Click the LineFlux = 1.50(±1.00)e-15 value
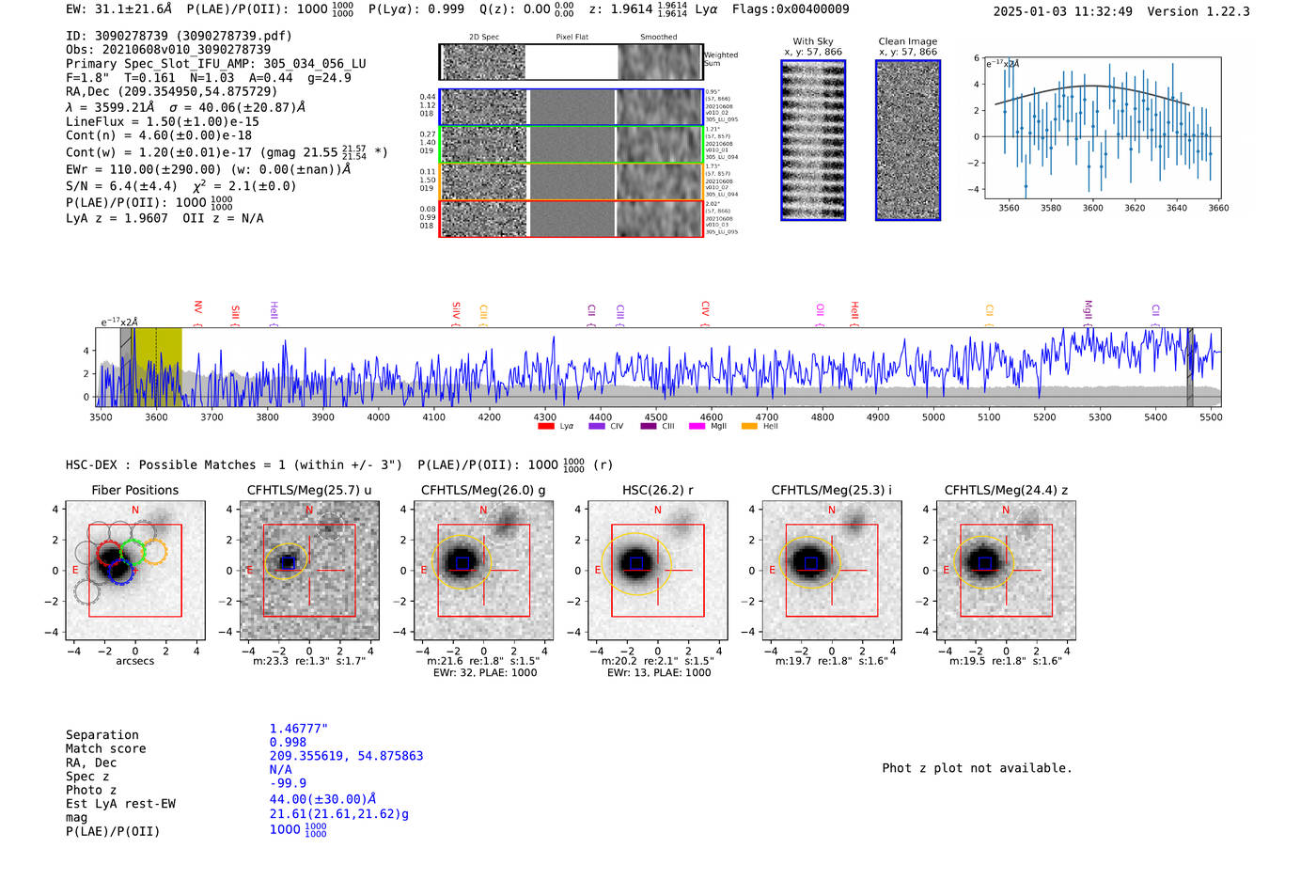The image size is (1316, 896). pos(163,121)
